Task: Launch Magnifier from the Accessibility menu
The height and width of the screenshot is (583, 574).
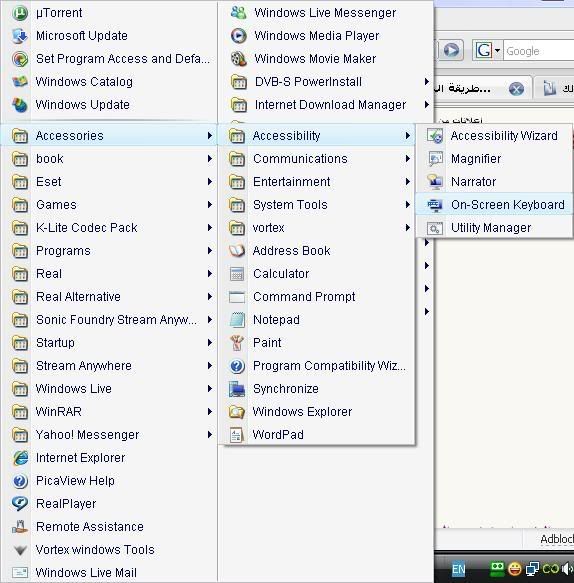Action: 494,159
